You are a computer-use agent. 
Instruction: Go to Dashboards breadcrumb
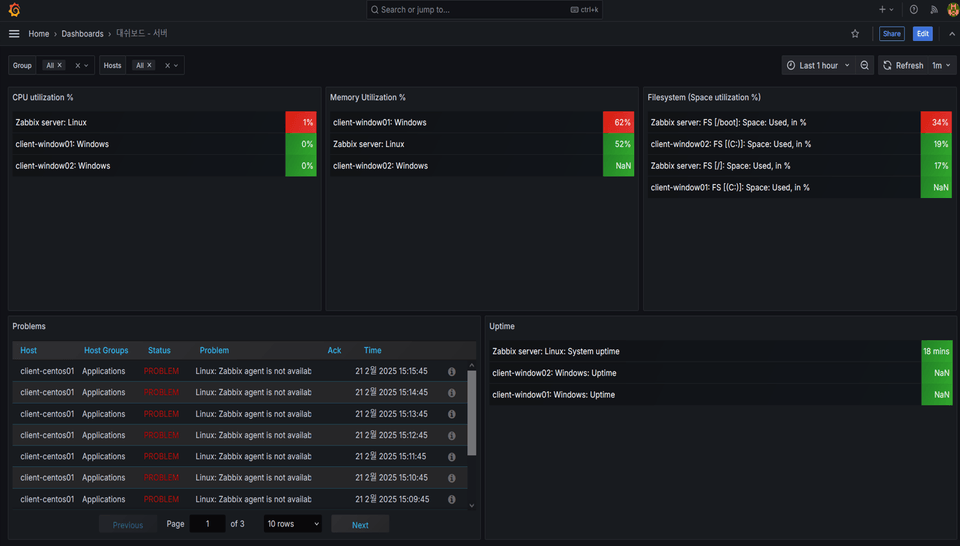pyautogui.click(x=82, y=34)
